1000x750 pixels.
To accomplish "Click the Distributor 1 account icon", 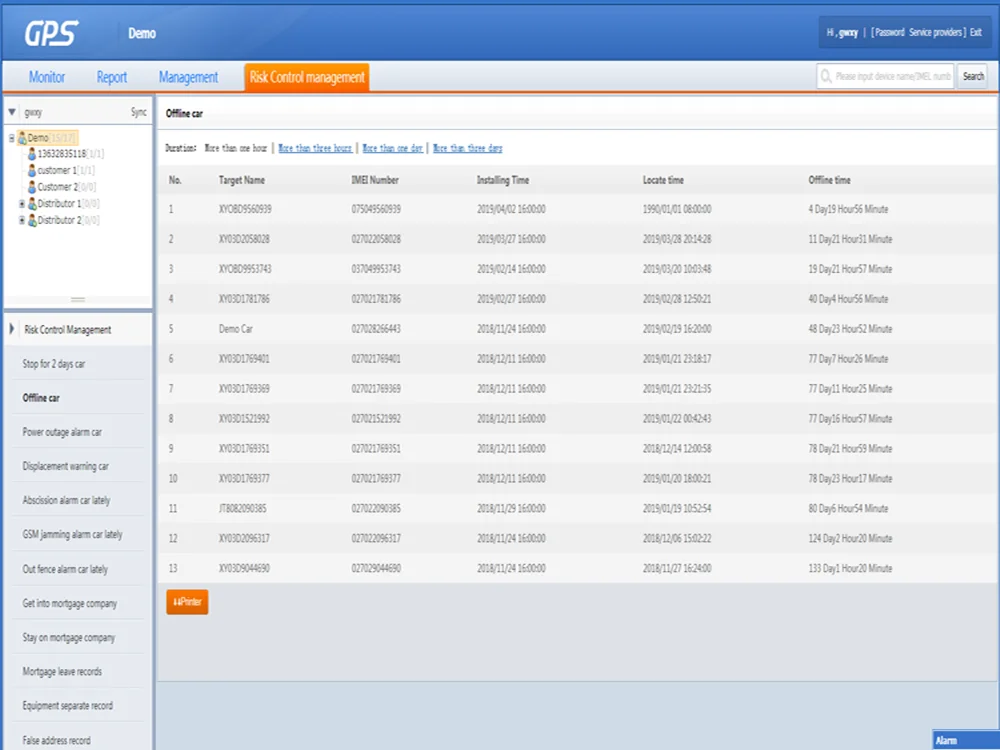I will pos(32,204).
